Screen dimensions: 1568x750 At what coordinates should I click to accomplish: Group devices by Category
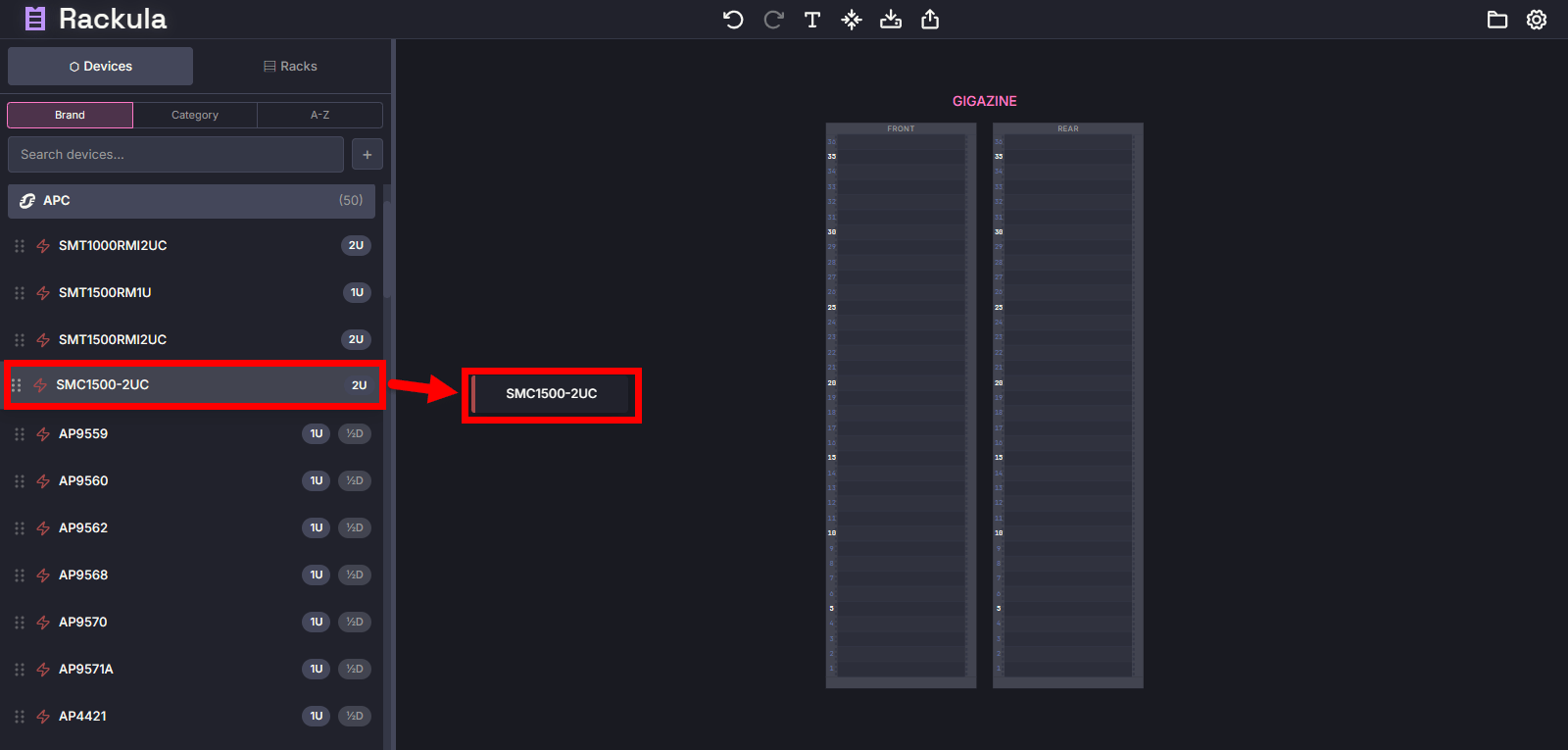pos(195,115)
